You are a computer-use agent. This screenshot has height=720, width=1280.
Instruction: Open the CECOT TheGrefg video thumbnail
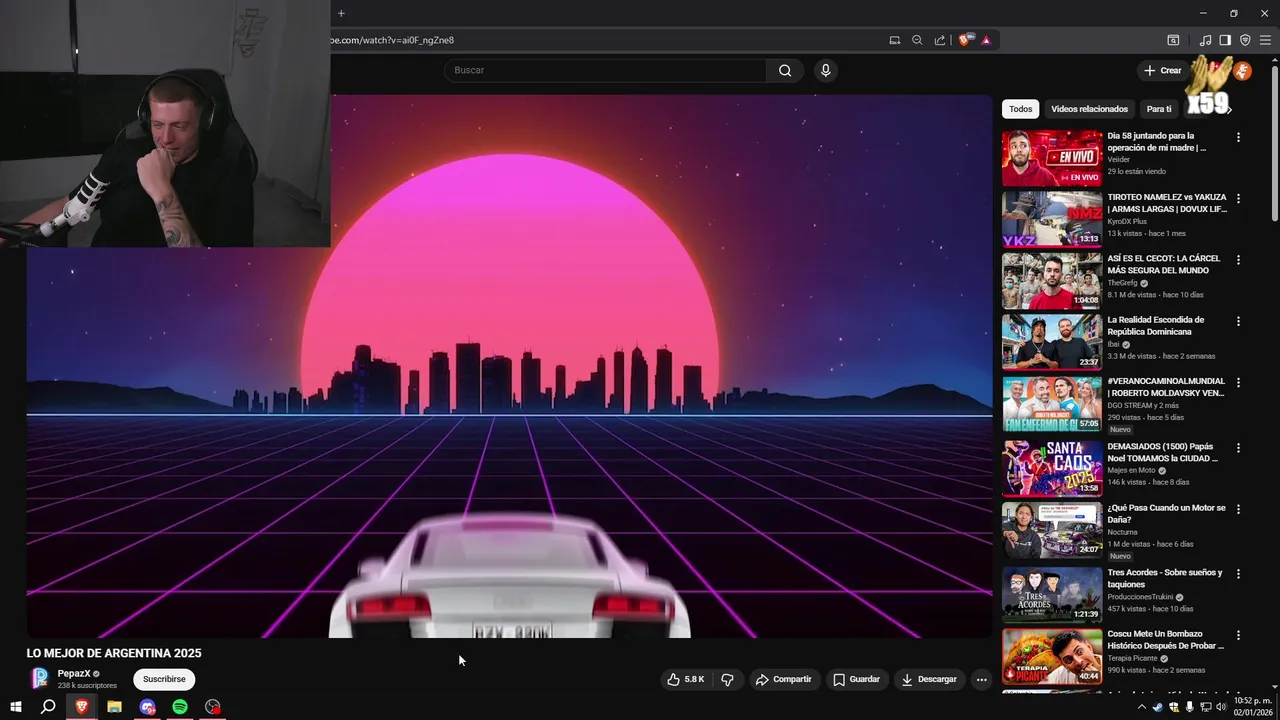point(1052,280)
